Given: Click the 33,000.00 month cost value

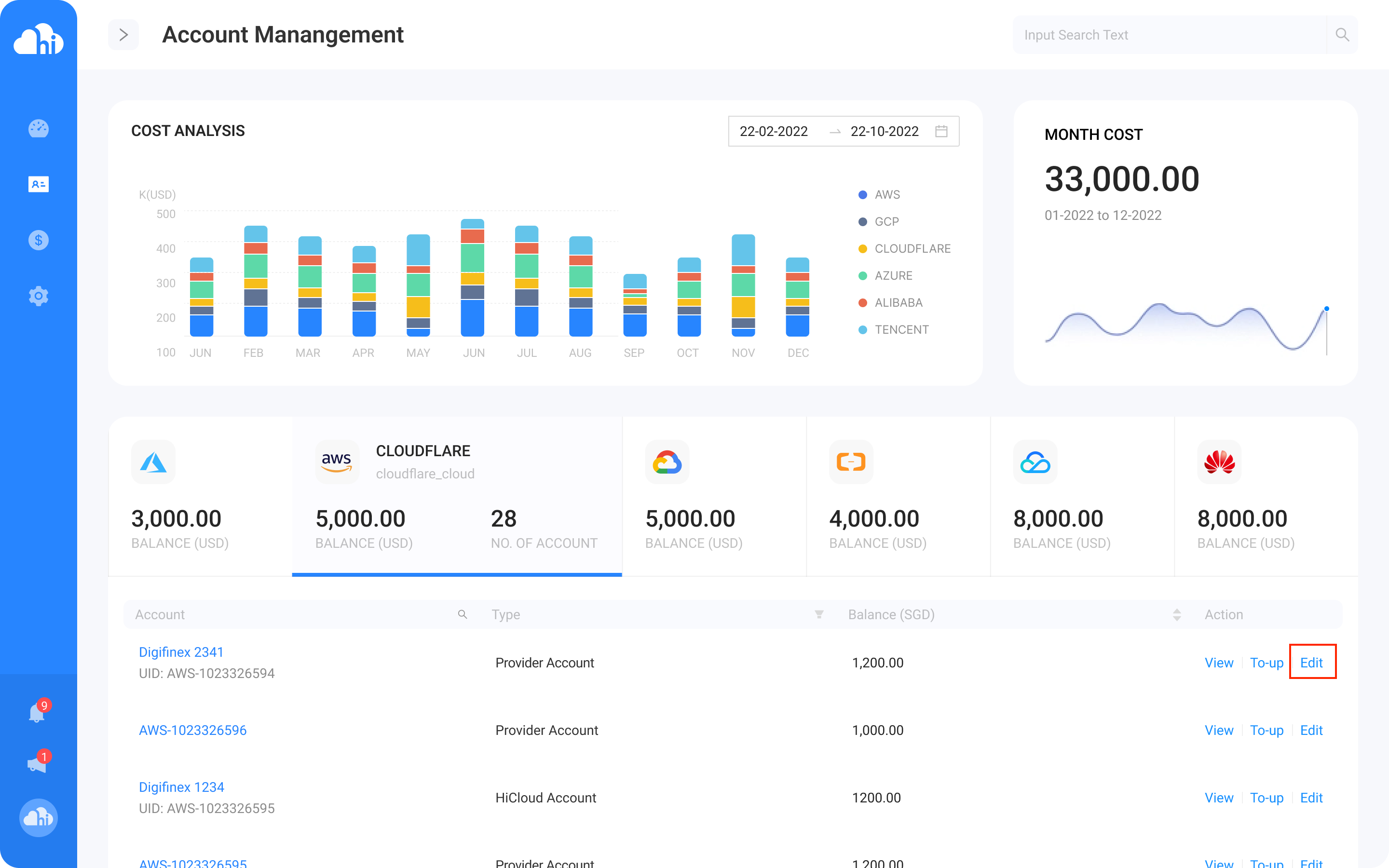Looking at the screenshot, I should [1122, 179].
